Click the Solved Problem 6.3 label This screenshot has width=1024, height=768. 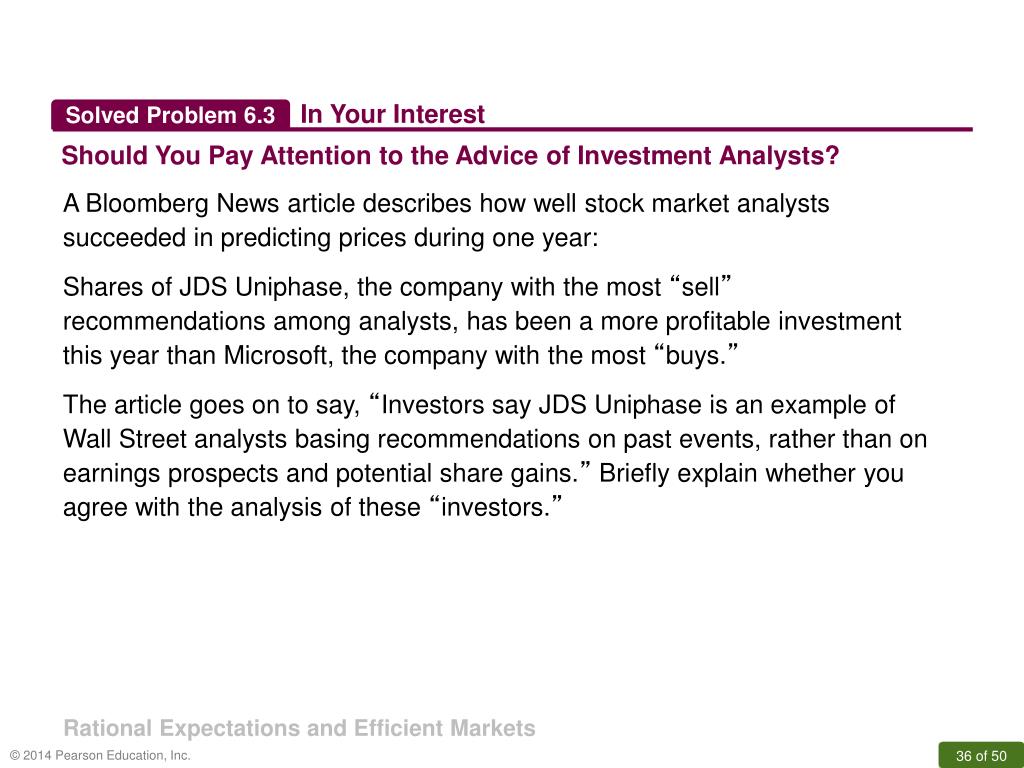170,116
